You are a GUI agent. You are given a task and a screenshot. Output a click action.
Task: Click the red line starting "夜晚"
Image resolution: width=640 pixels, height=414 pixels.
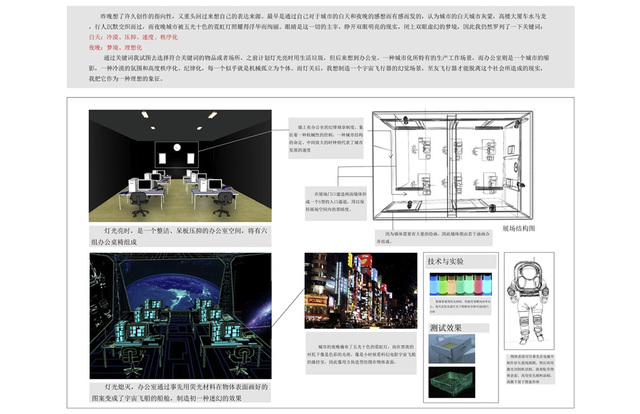click(x=116, y=47)
